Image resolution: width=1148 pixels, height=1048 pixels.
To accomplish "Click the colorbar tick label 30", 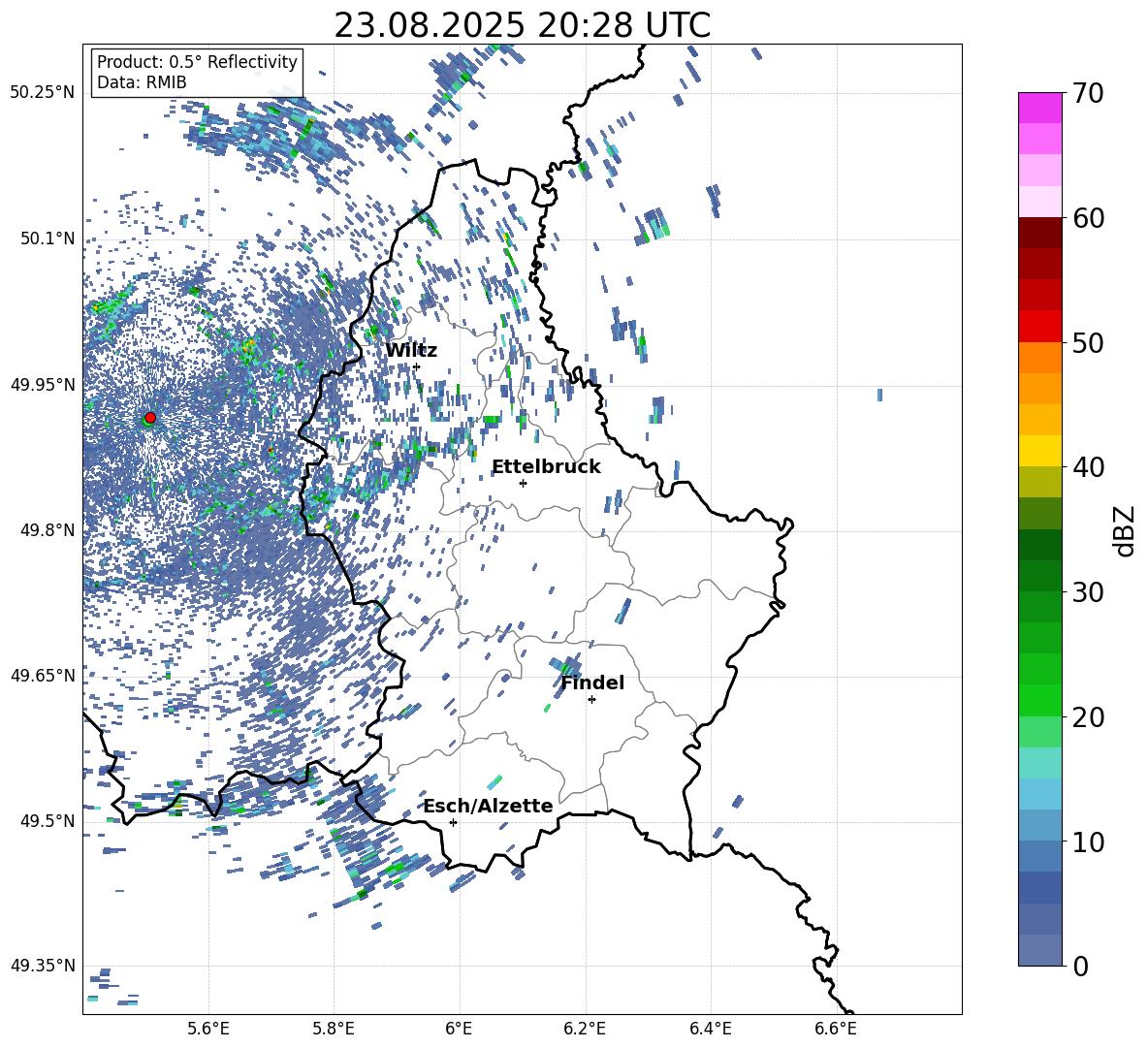I will pos(1088,592).
